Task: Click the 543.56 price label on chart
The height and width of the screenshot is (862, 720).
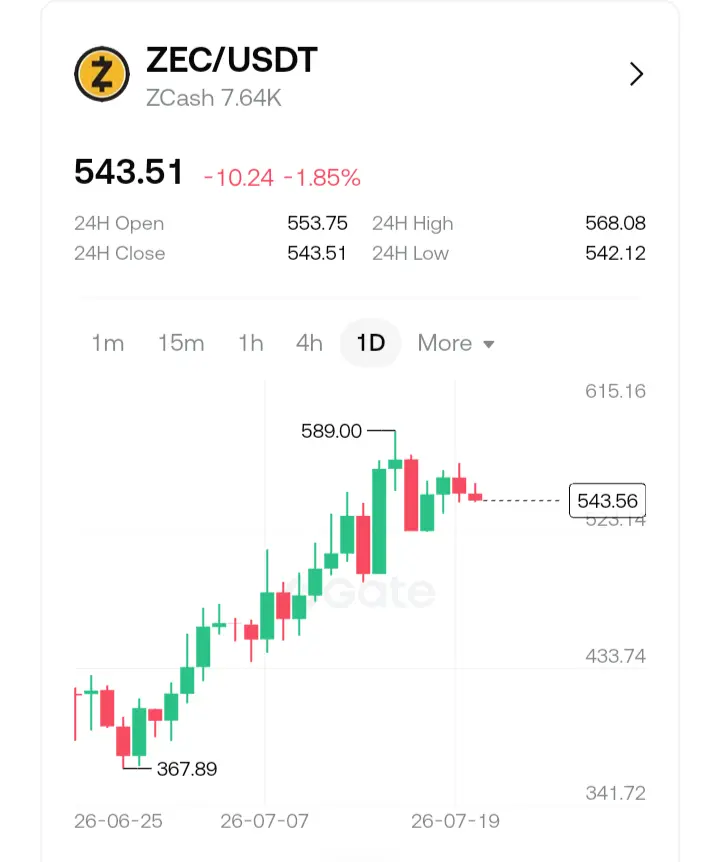Action: coord(607,500)
